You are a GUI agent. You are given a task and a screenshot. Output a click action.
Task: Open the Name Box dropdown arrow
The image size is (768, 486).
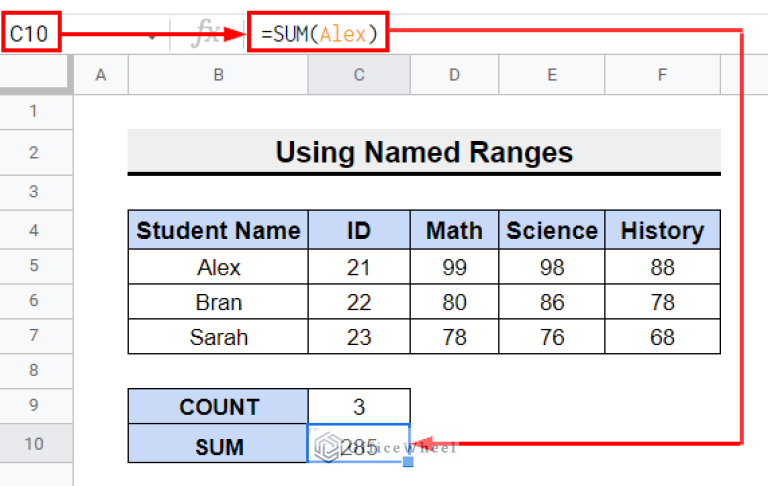[x=152, y=36]
